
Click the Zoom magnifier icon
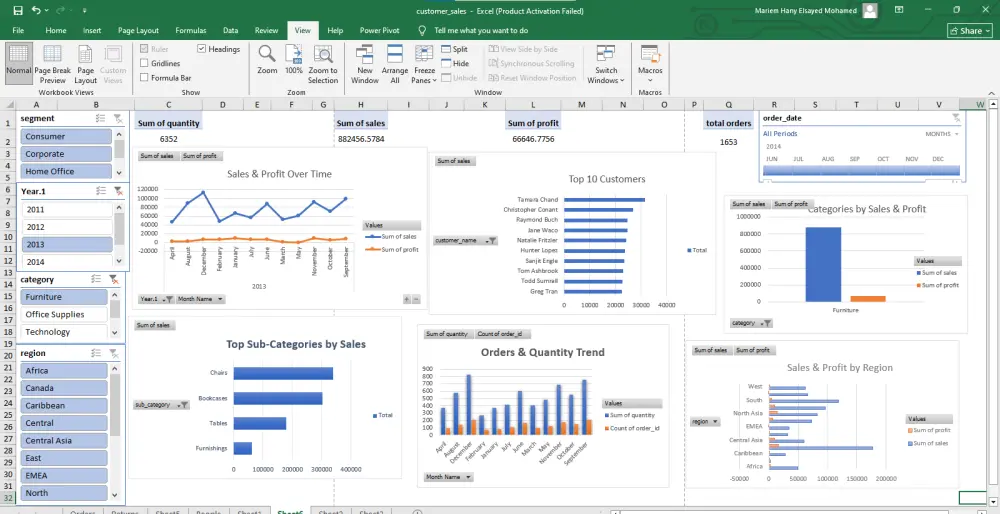pyautogui.click(x=267, y=60)
